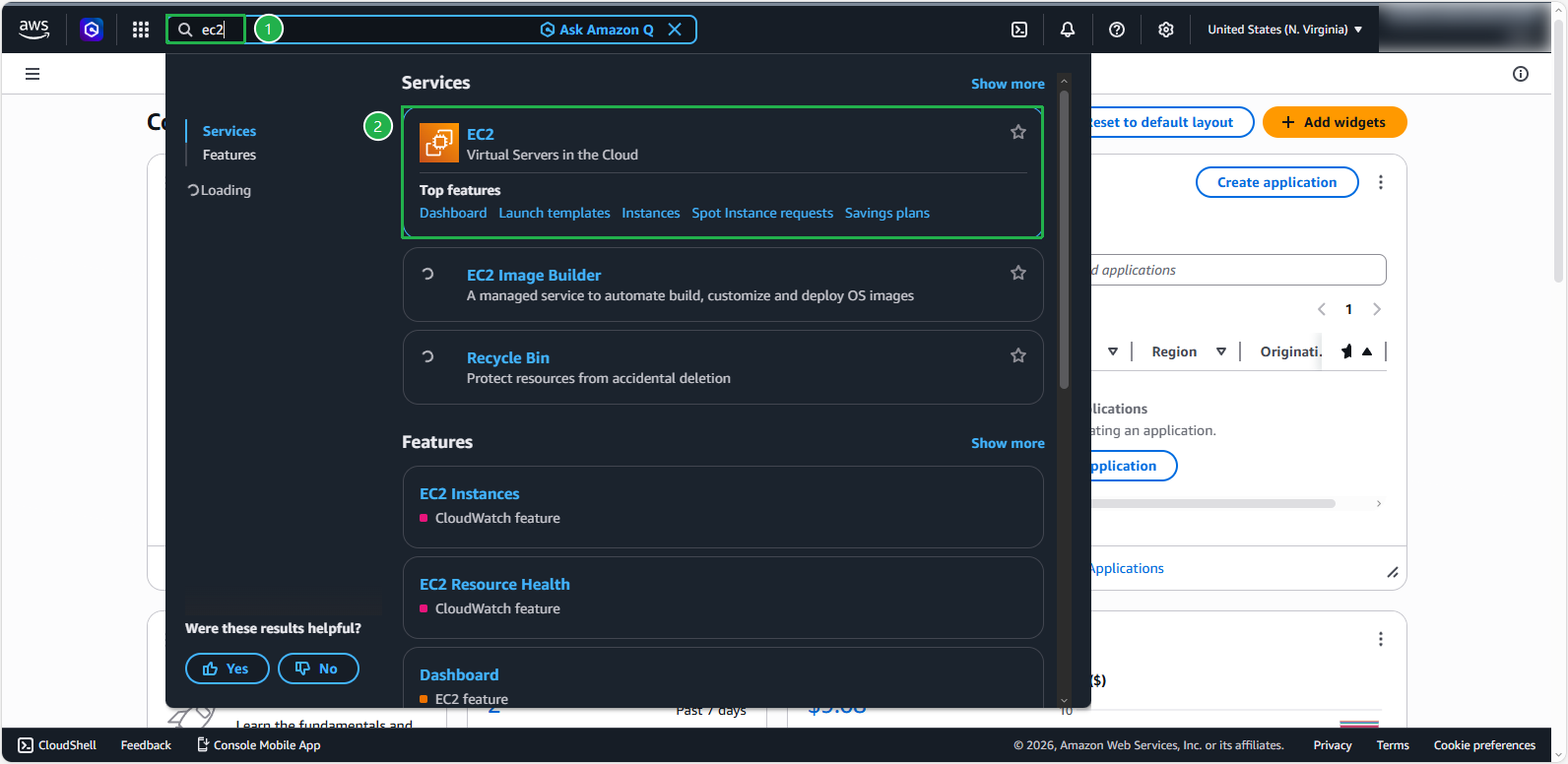Select Services in the search results sidebar
Viewport: 1568px width, 764px height.
pyautogui.click(x=229, y=131)
